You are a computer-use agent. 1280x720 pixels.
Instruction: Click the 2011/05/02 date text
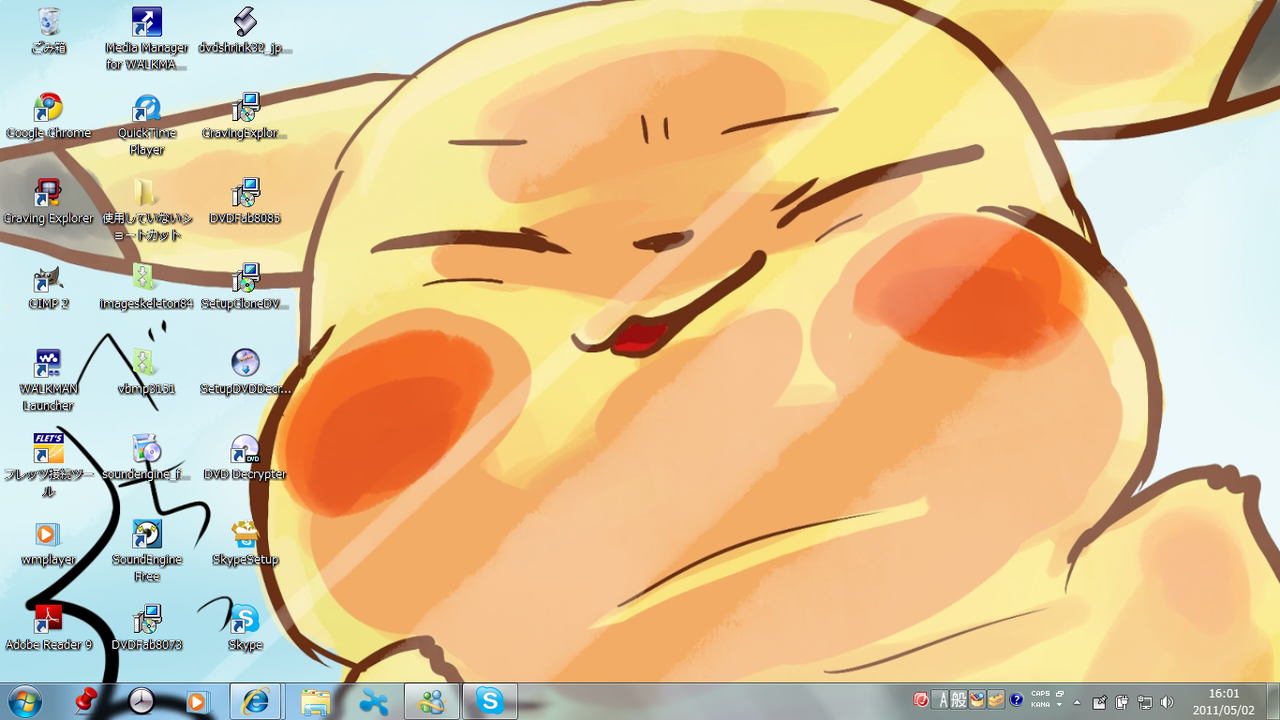click(x=1224, y=710)
